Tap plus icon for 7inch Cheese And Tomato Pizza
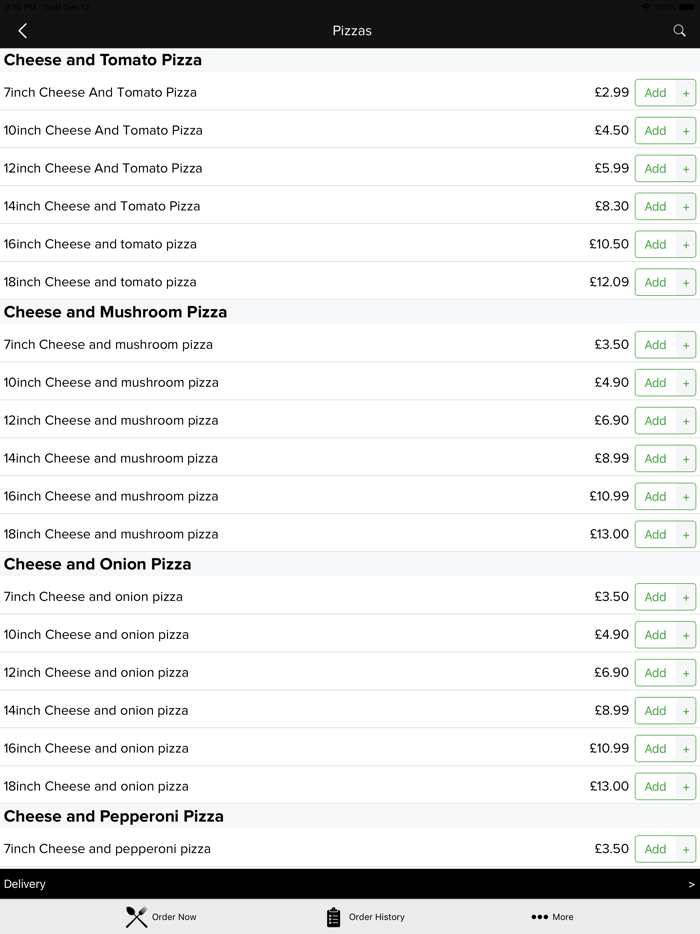Viewport: 700px width, 934px height. 686,93
